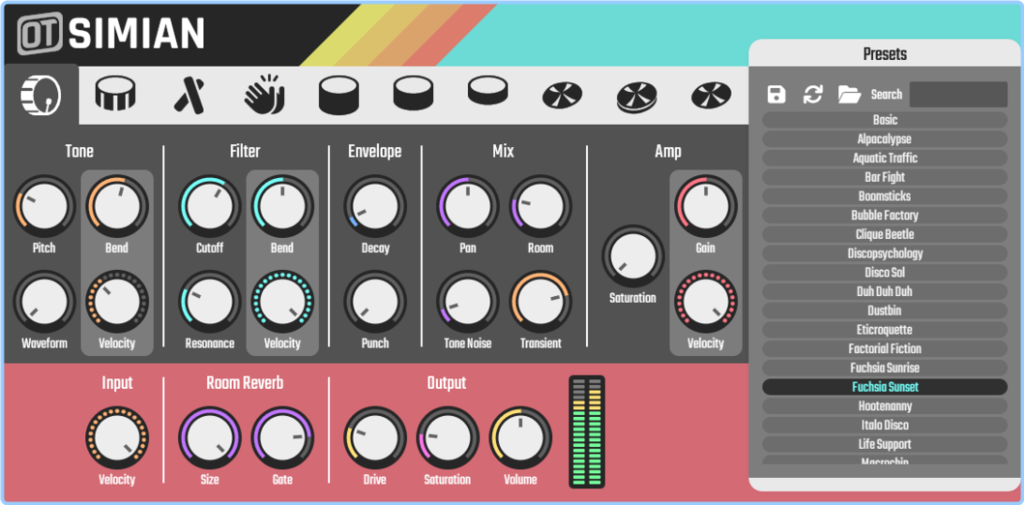This screenshot has height=505, width=1024.
Task: Choose the Life Support preset
Action: pos(885,444)
